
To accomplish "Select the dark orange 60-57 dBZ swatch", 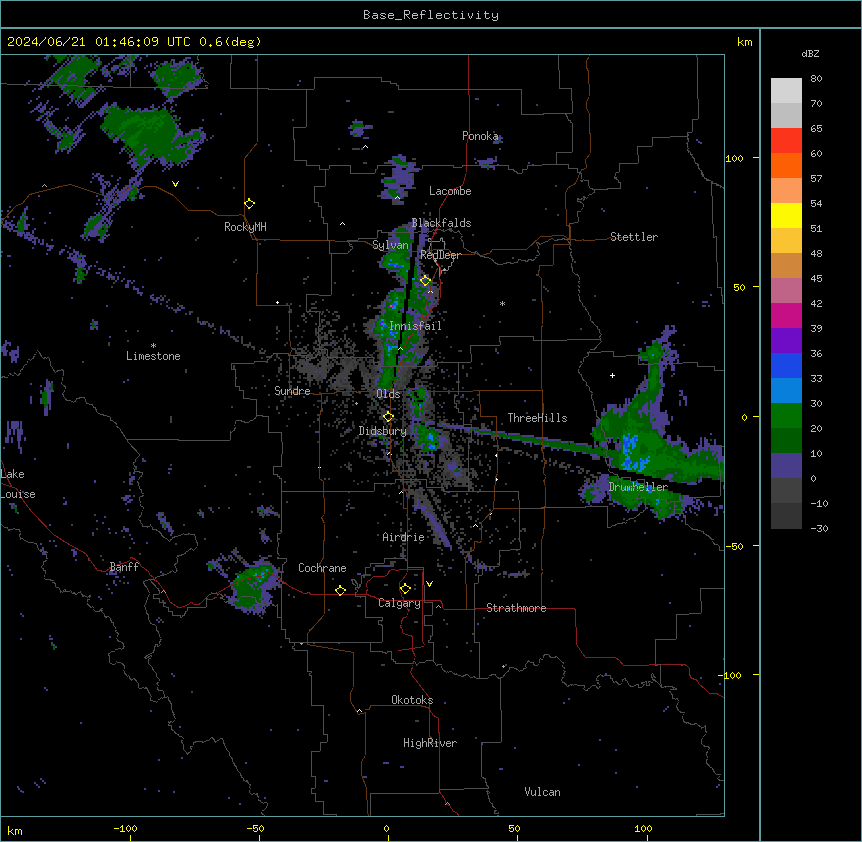I will tap(786, 165).
